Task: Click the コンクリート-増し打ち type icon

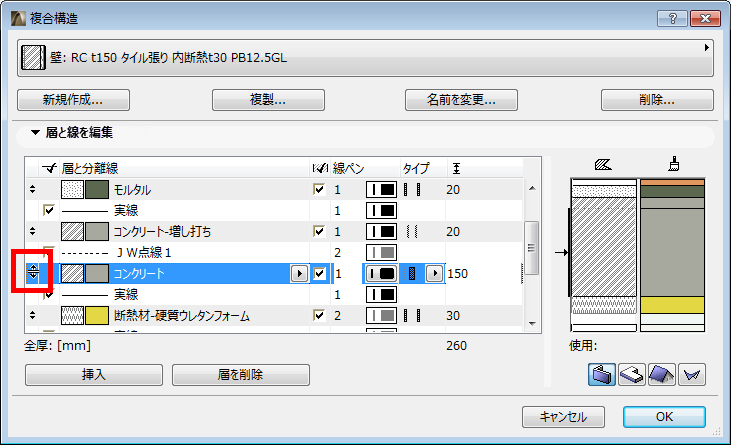Action: tap(412, 232)
